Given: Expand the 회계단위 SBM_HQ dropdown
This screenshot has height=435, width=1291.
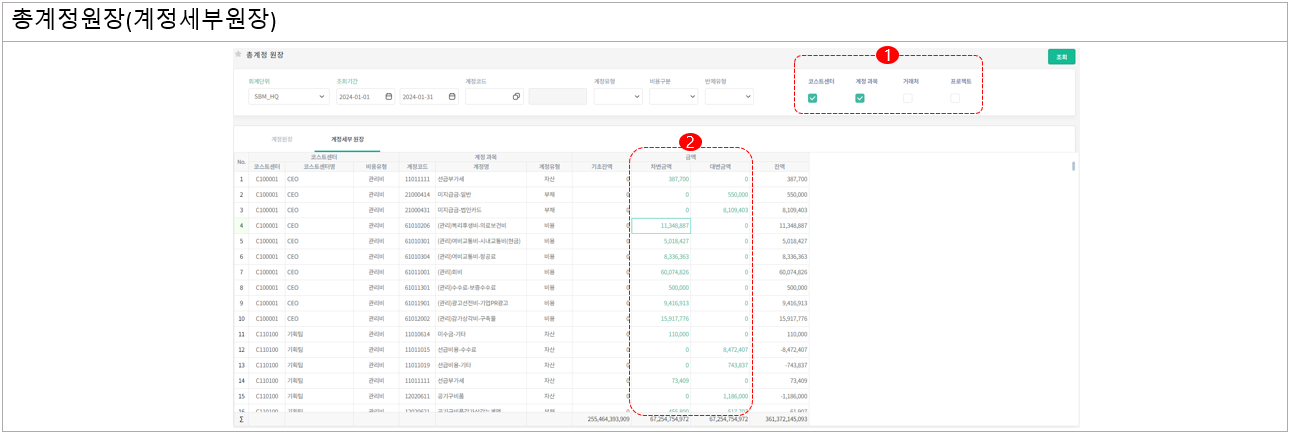Looking at the screenshot, I should (321, 97).
